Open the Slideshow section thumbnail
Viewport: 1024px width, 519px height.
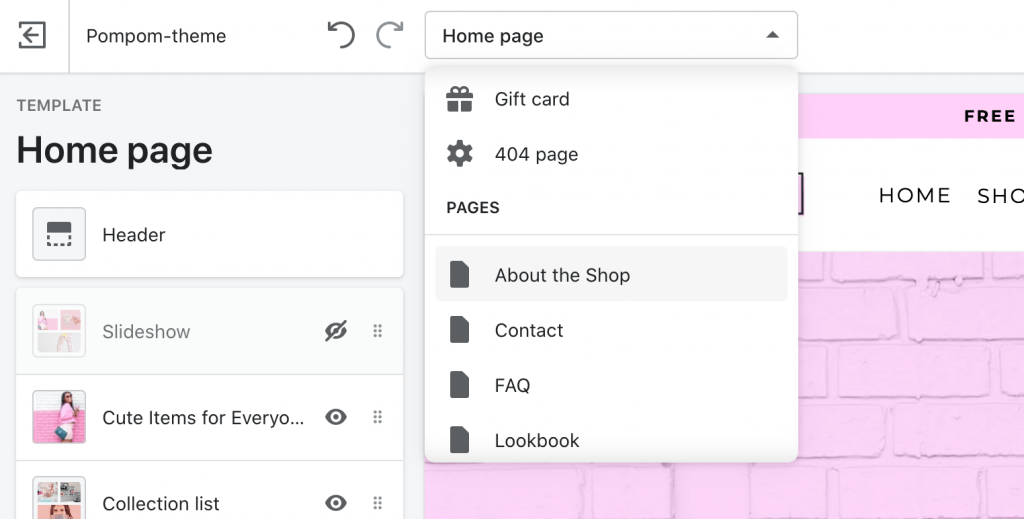point(59,331)
